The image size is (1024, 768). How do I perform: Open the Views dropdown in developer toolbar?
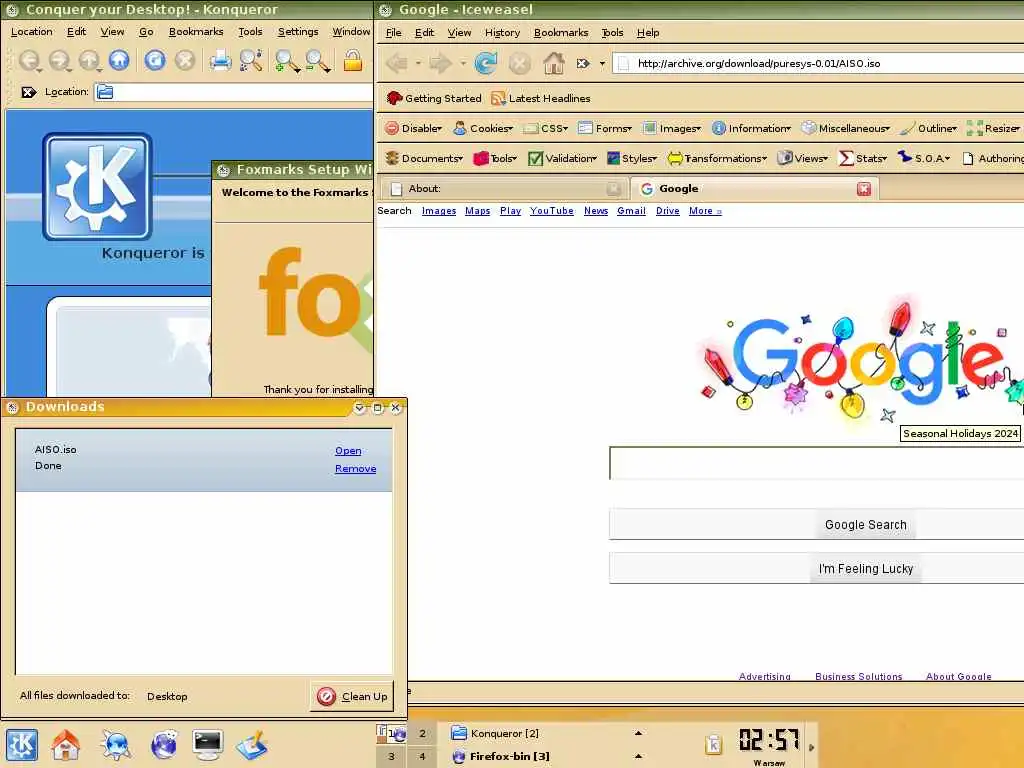[803, 159]
